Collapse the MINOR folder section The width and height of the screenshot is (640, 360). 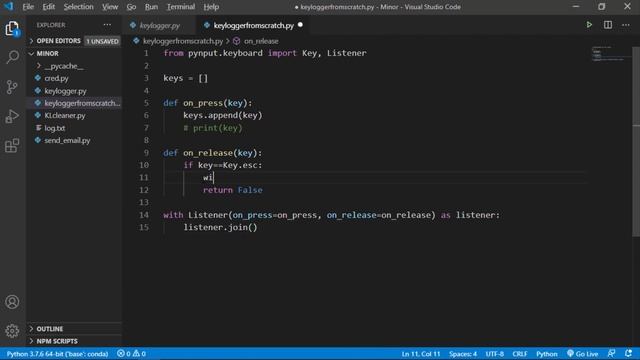[x=47, y=53]
